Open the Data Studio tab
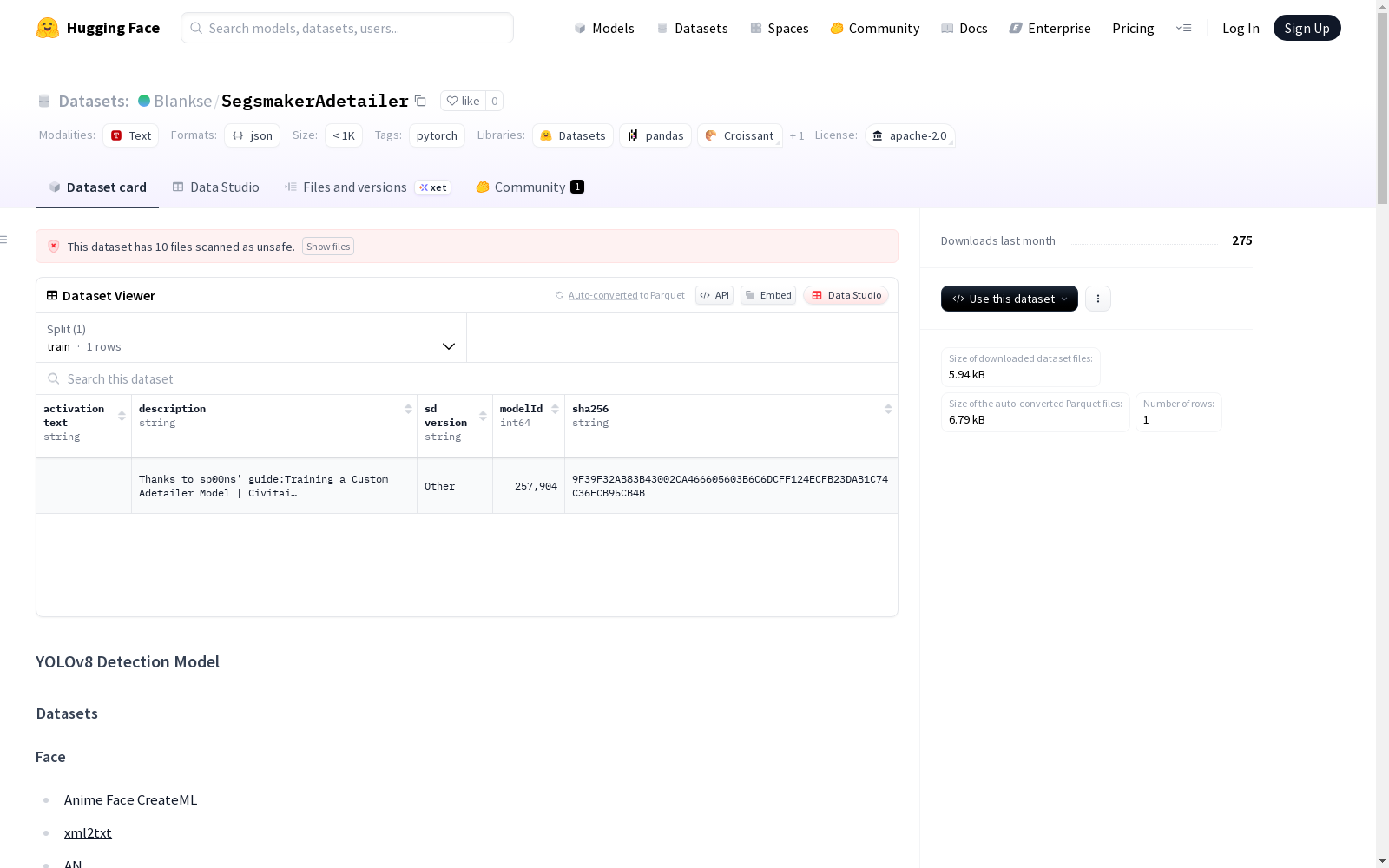The width and height of the screenshot is (1389, 868). 216,187
